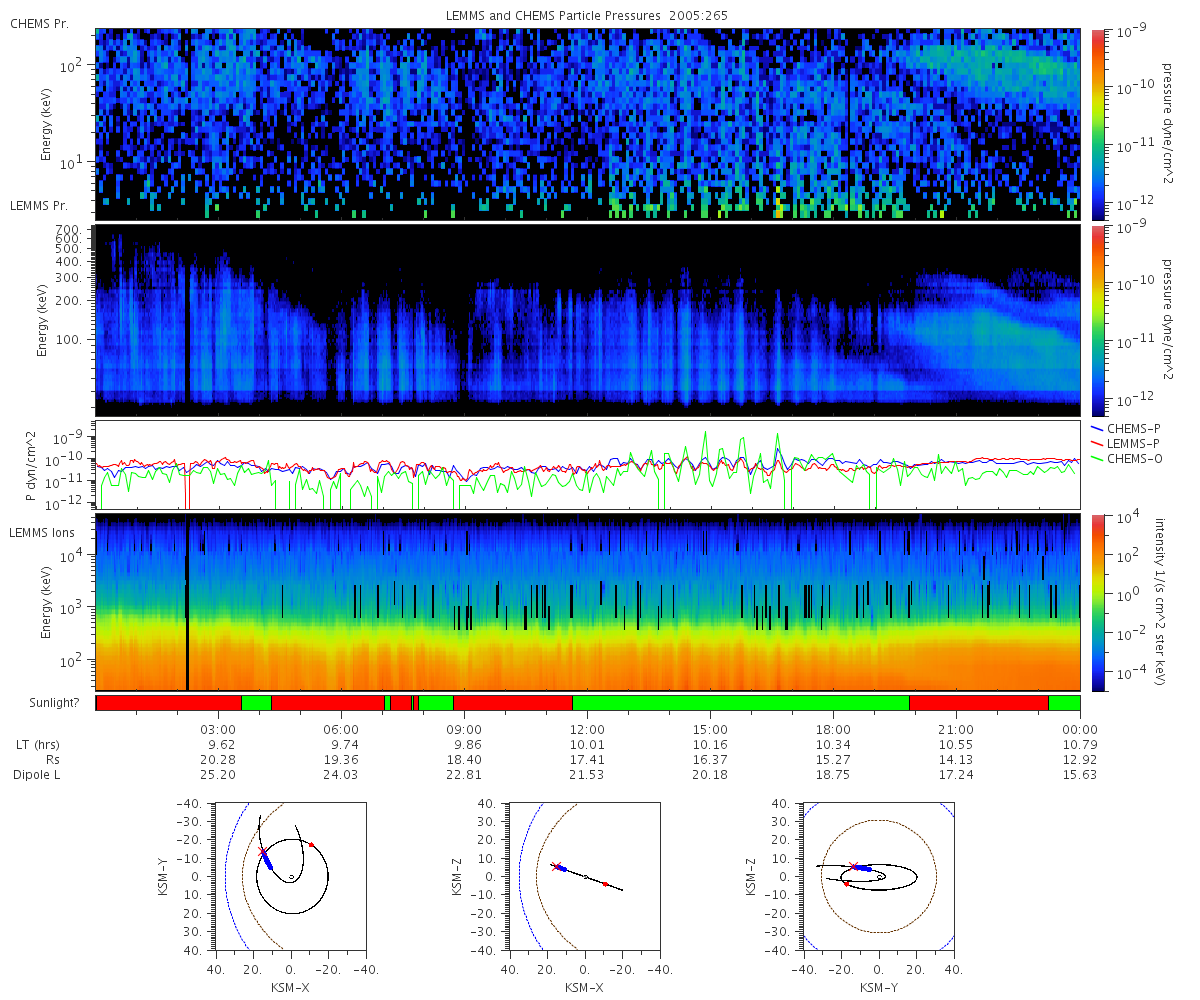Open the KSM-X versus KSM-Y orbit plot
Viewport: 1200px width, 1000px height.
pyautogui.click(x=290, y=875)
